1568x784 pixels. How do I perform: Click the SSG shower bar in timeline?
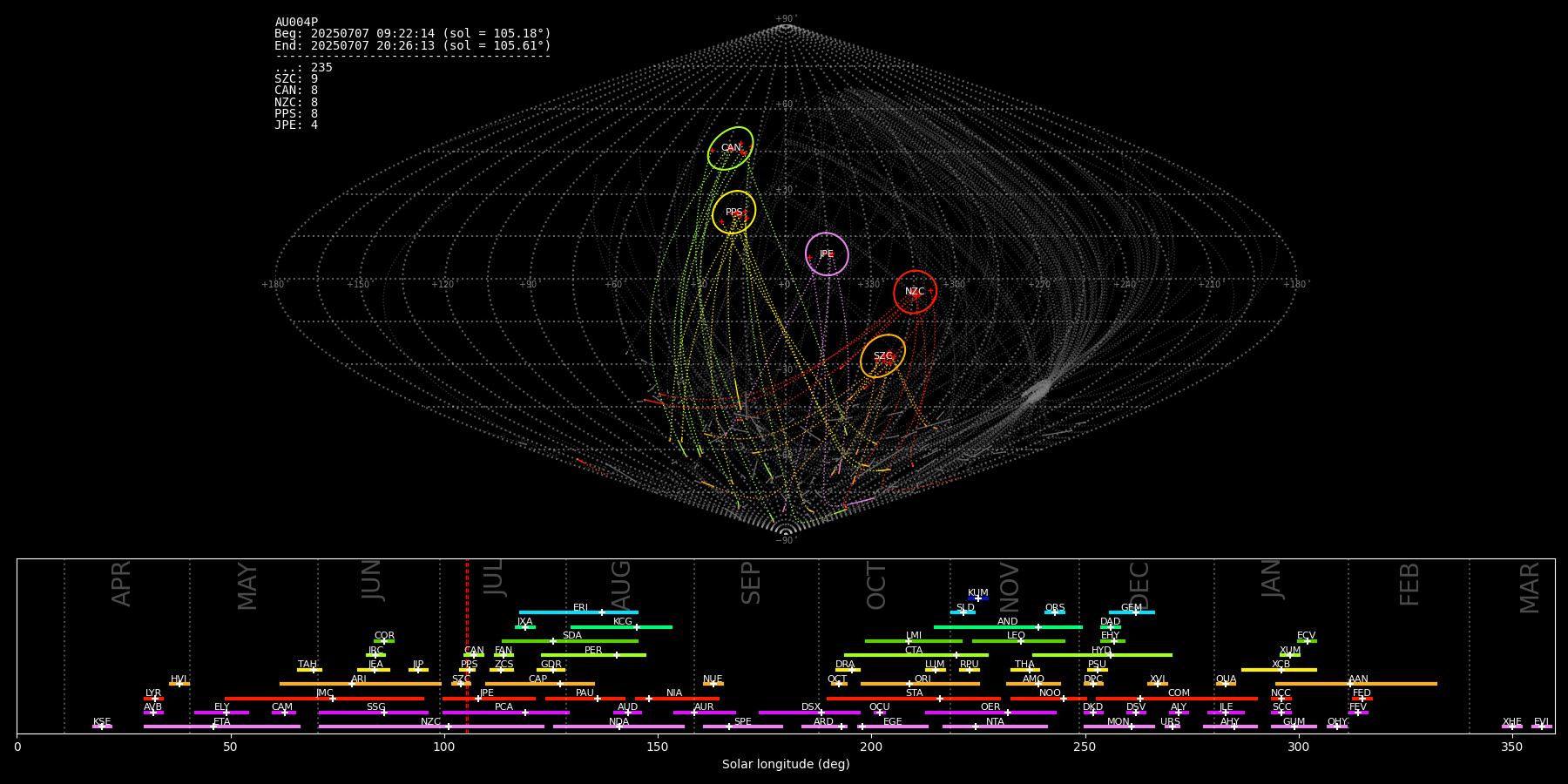373,713
